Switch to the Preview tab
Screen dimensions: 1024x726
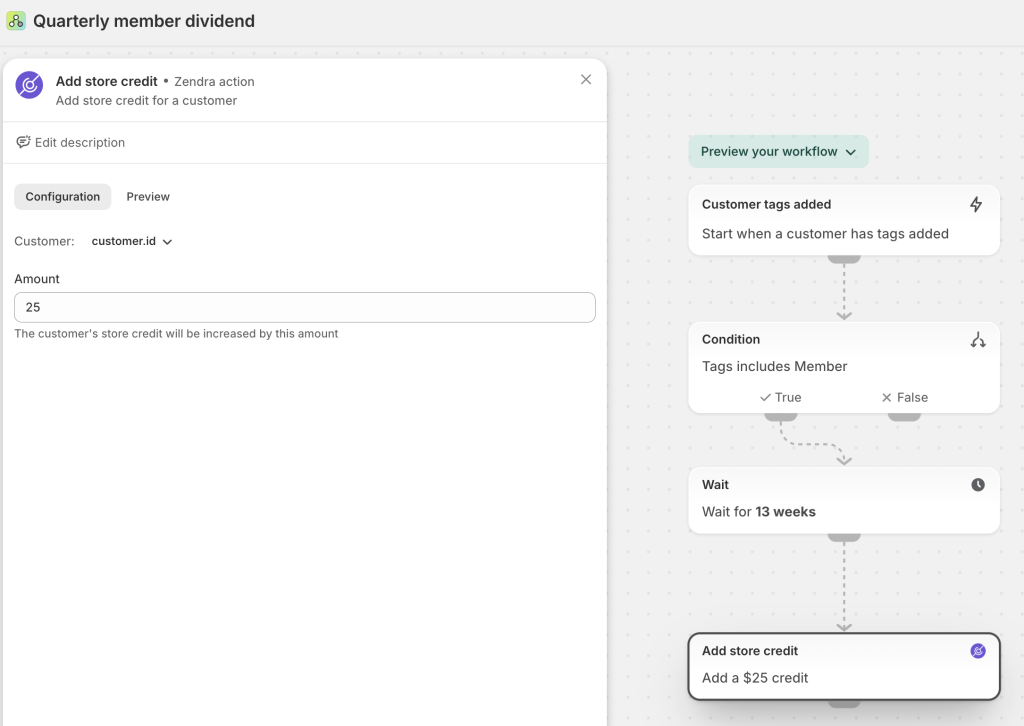click(x=148, y=197)
